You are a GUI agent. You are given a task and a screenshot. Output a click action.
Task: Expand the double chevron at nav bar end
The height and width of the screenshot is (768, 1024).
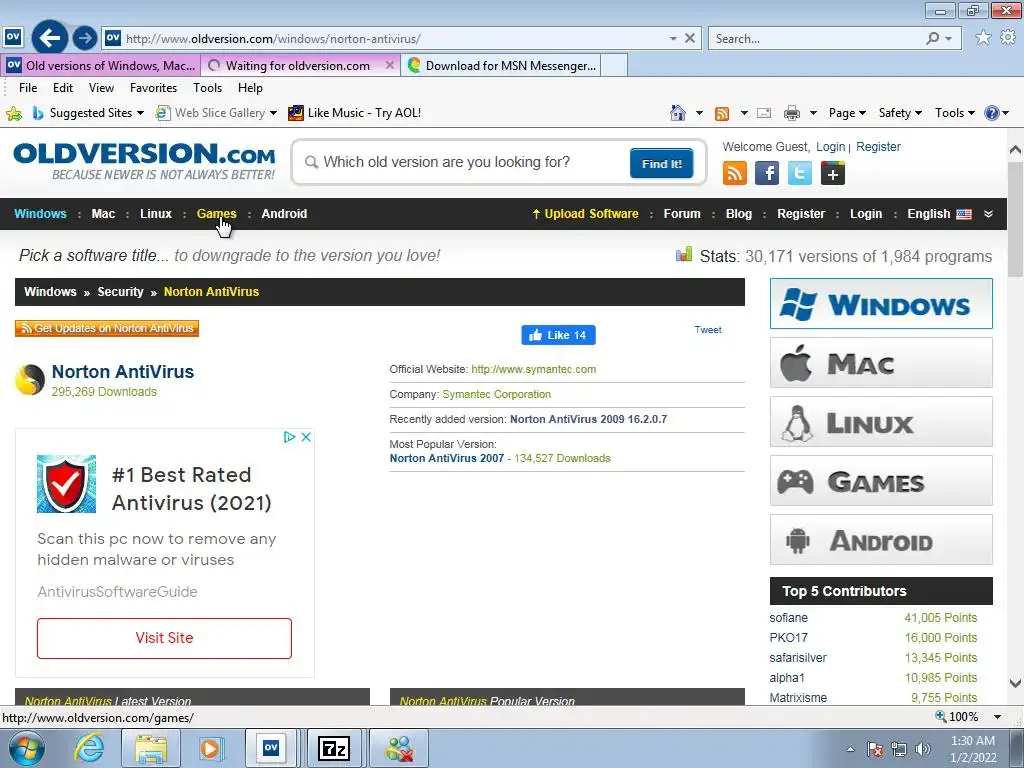988,214
